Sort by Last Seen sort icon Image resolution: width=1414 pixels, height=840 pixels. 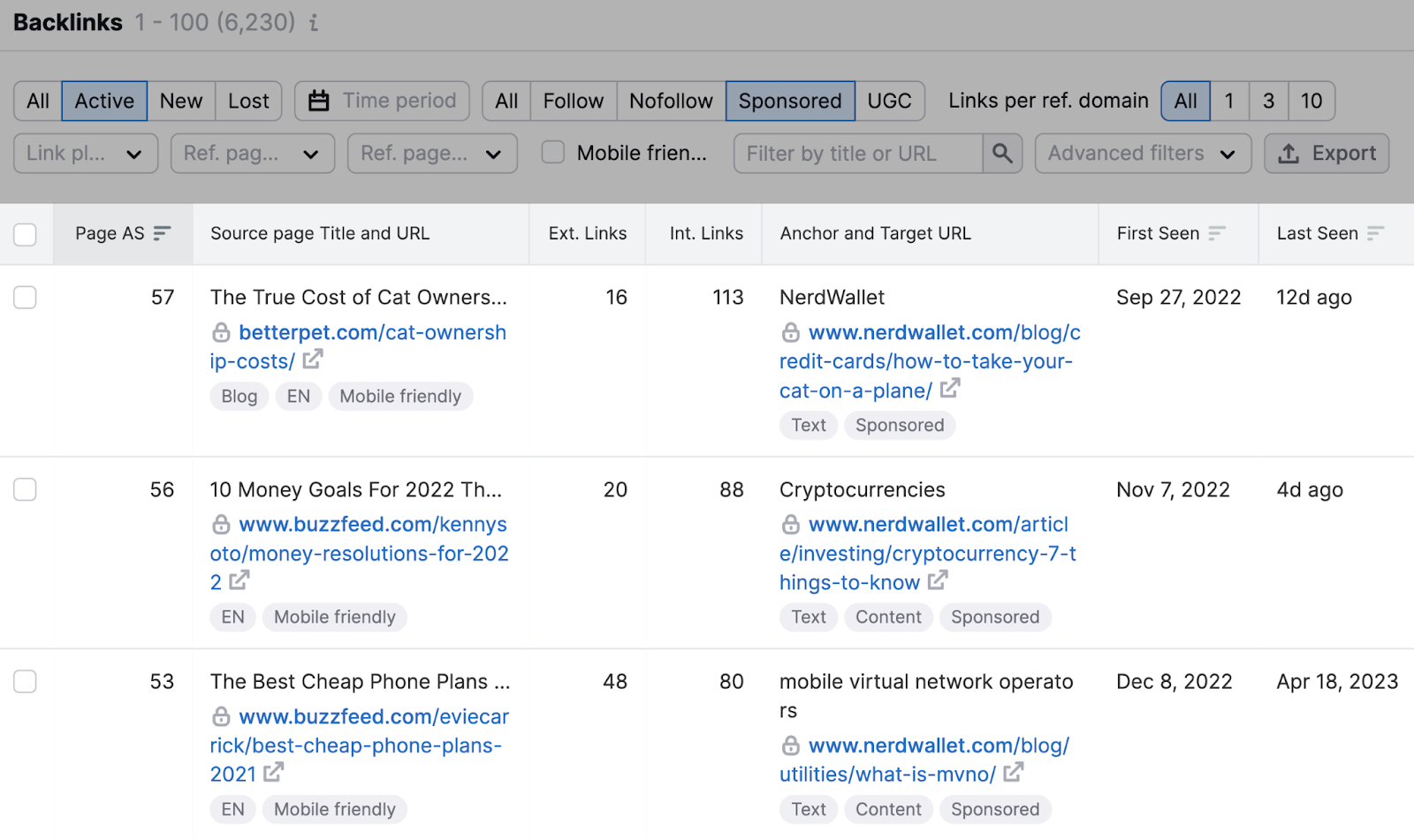pos(1375,233)
